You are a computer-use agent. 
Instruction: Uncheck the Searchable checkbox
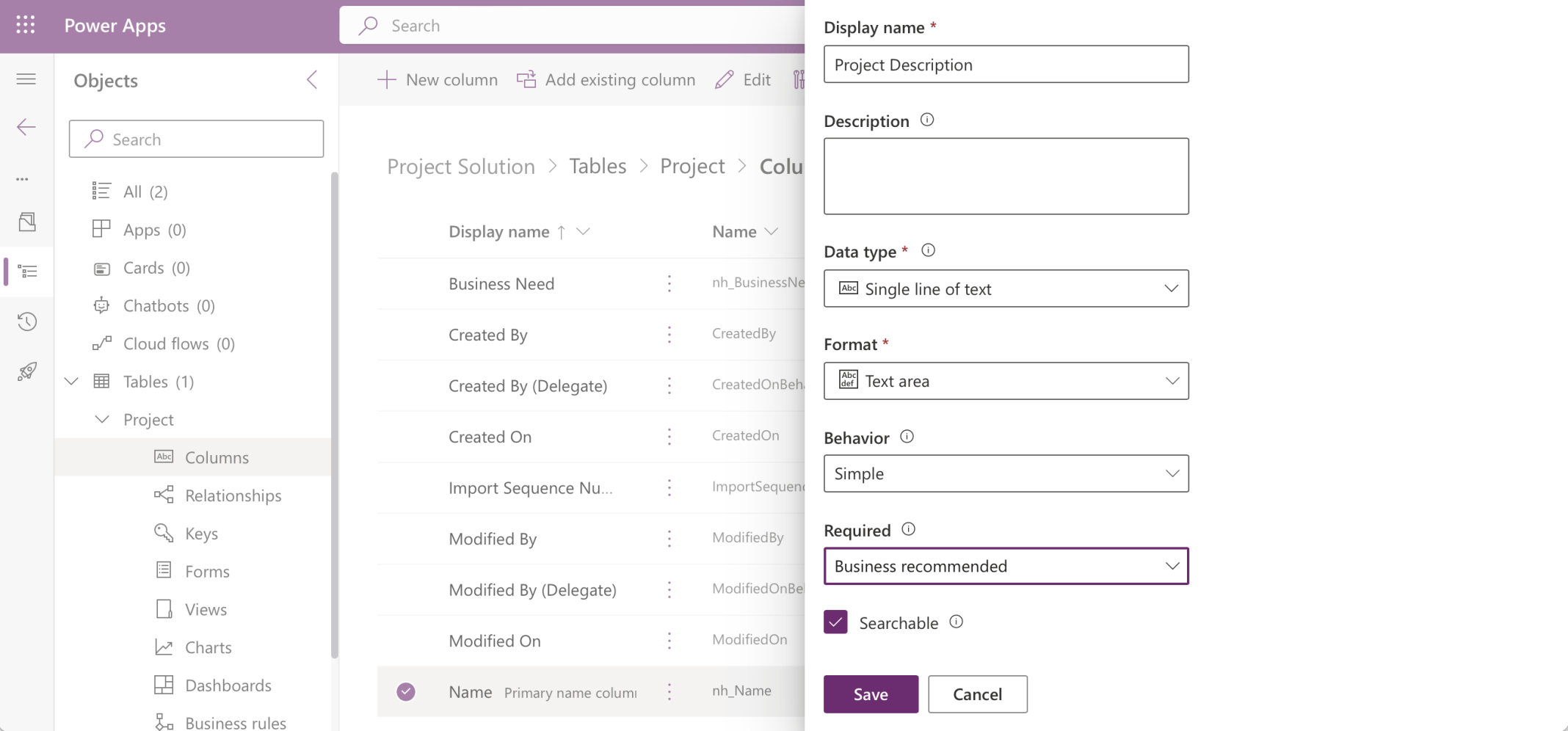coord(835,622)
